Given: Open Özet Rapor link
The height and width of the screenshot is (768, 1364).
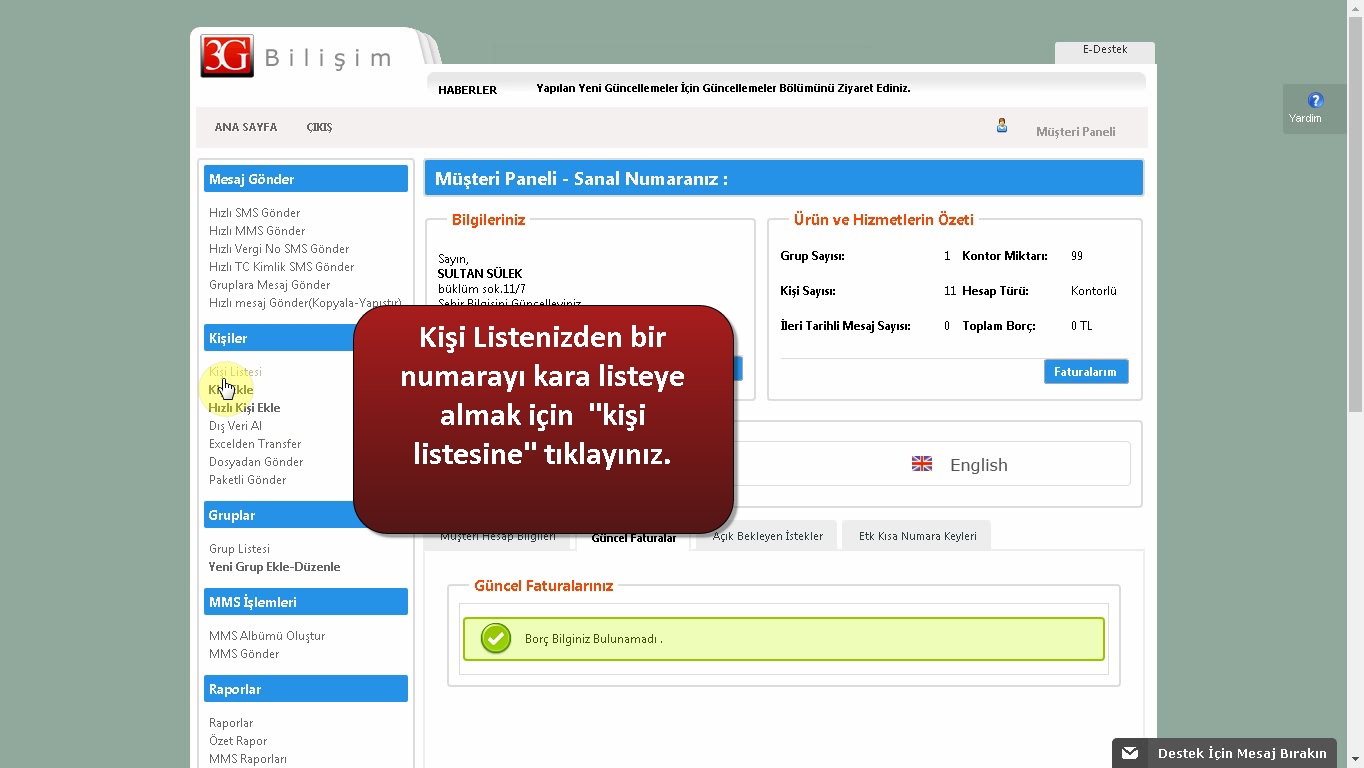Looking at the screenshot, I should 237,741.
